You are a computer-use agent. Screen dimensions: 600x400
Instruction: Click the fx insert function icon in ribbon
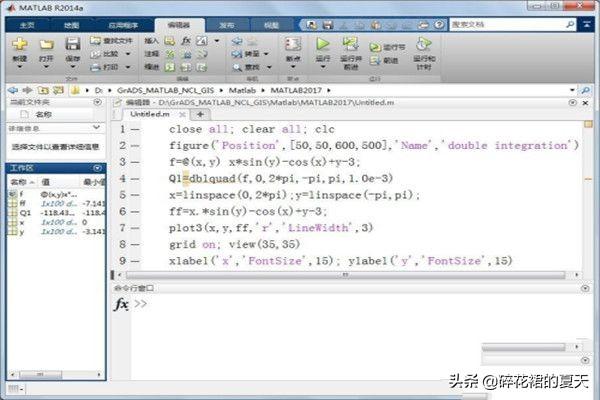(x=186, y=41)
